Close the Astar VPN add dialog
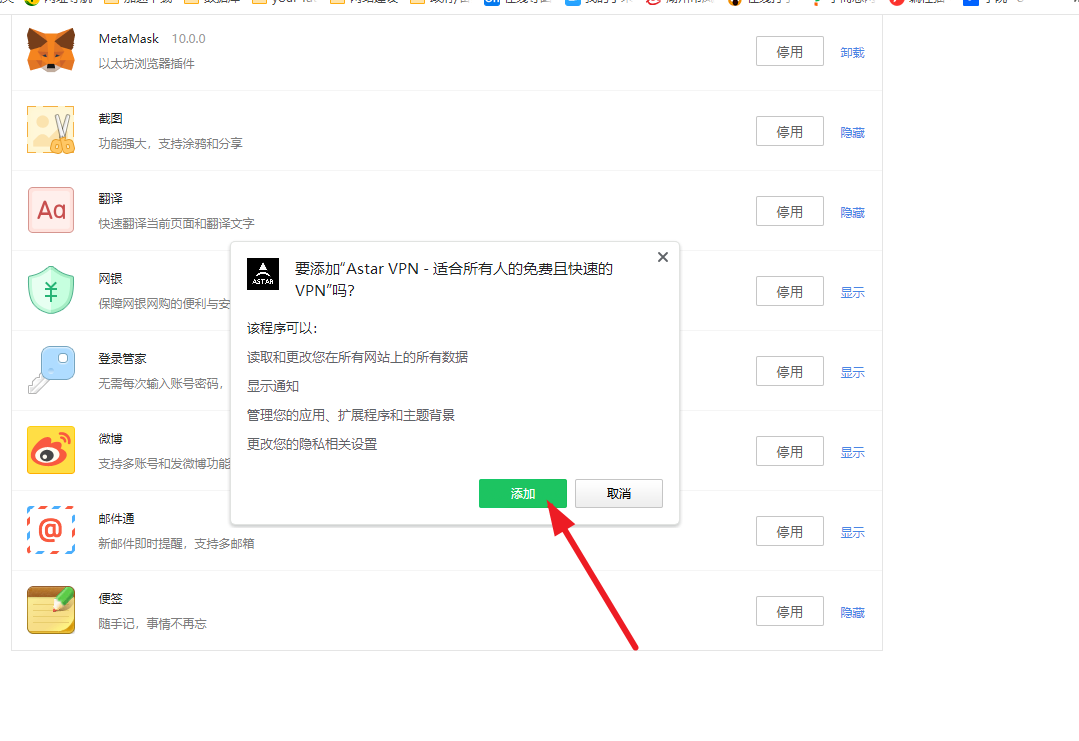 pyautogui.click(x=663, y=257)
